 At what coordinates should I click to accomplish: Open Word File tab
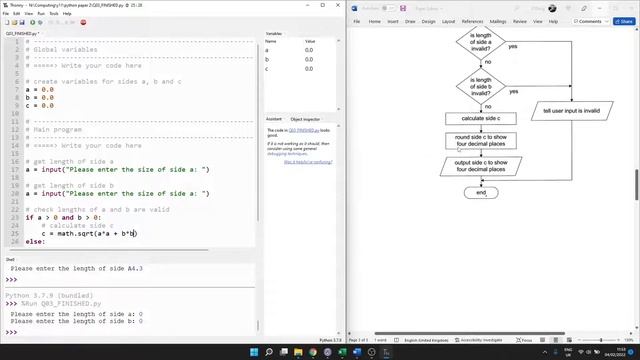coord(357,21)
